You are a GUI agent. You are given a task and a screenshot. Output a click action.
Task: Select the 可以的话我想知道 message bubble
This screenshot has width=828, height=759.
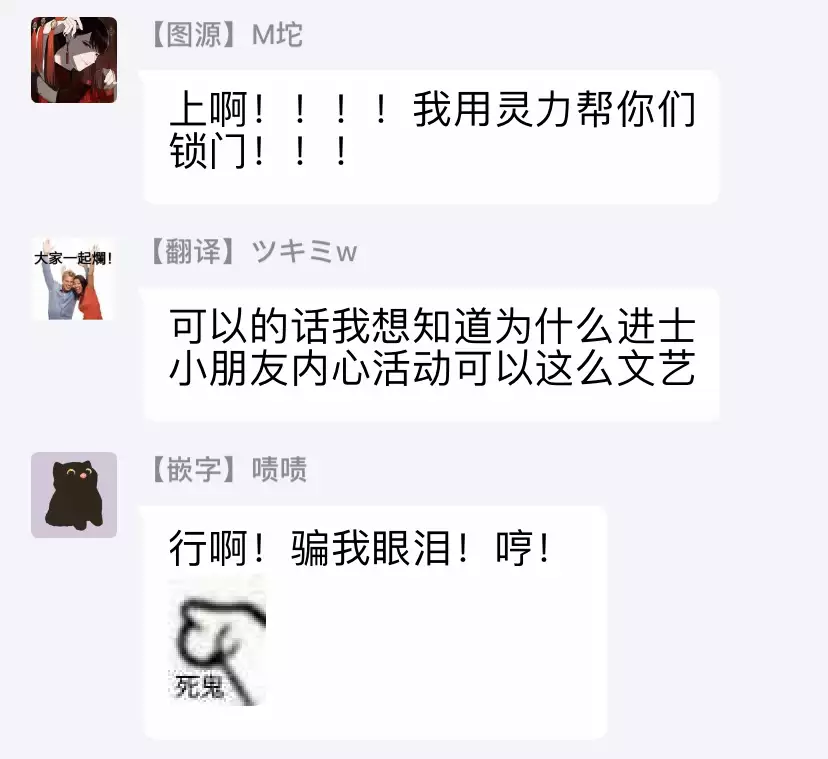431,354
